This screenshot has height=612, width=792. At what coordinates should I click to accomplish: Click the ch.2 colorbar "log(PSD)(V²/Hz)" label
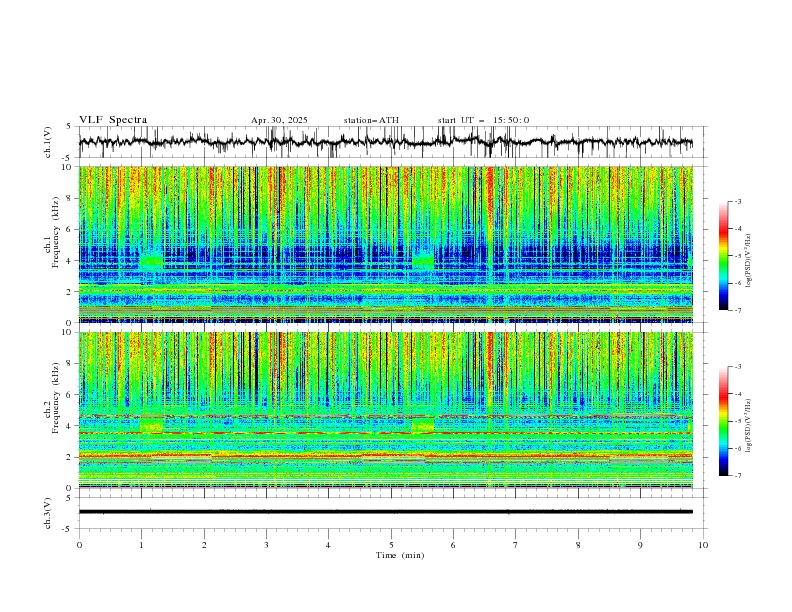(x=749, y=426)
